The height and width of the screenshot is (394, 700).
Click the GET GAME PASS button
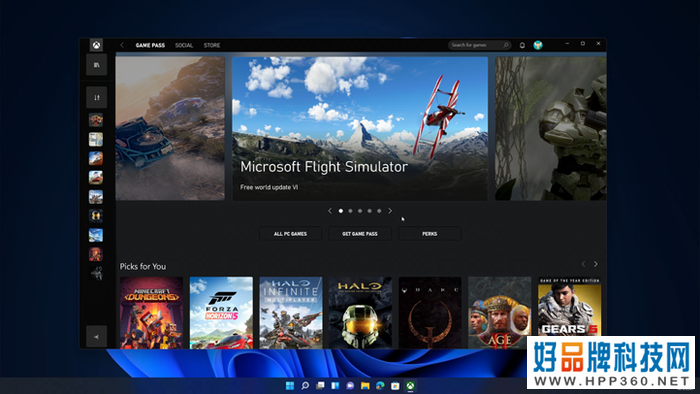coord(360,234)
